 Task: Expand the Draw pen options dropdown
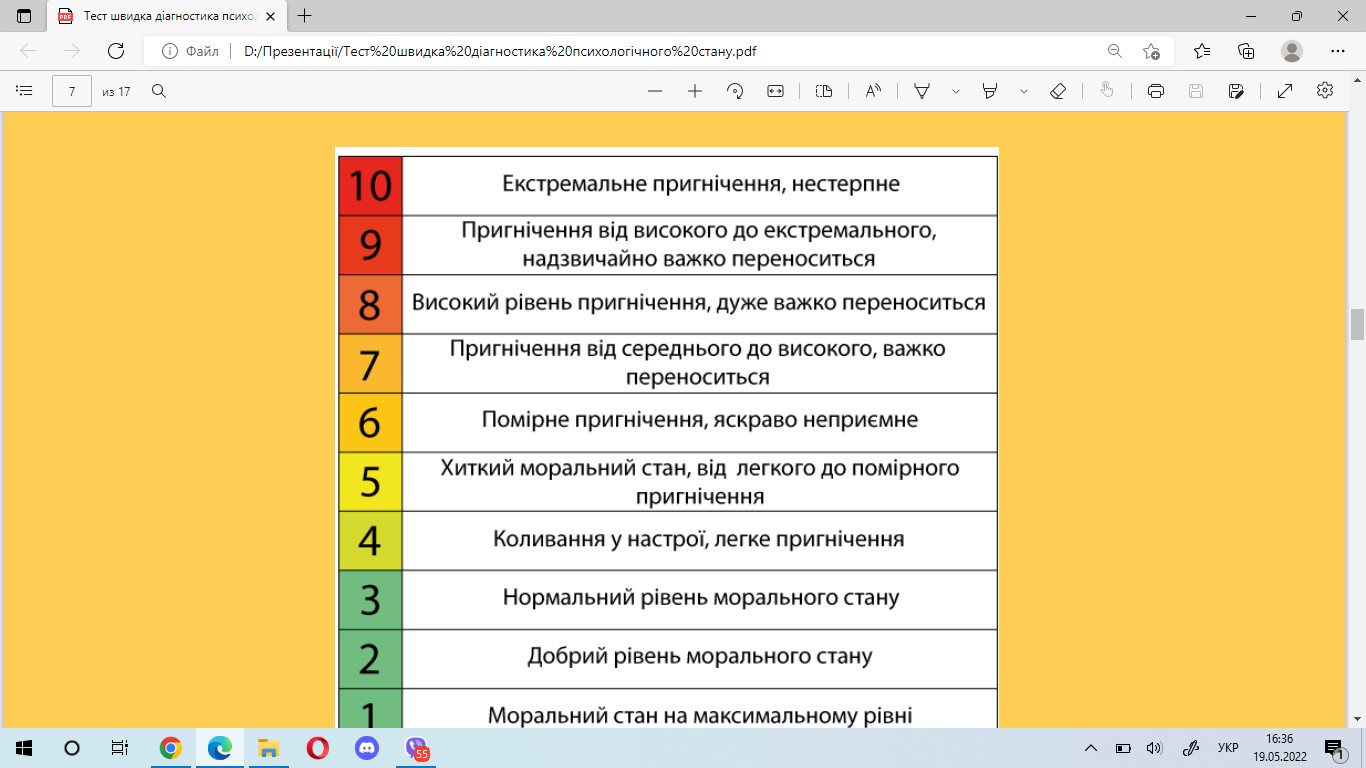[x=956, y=91]
